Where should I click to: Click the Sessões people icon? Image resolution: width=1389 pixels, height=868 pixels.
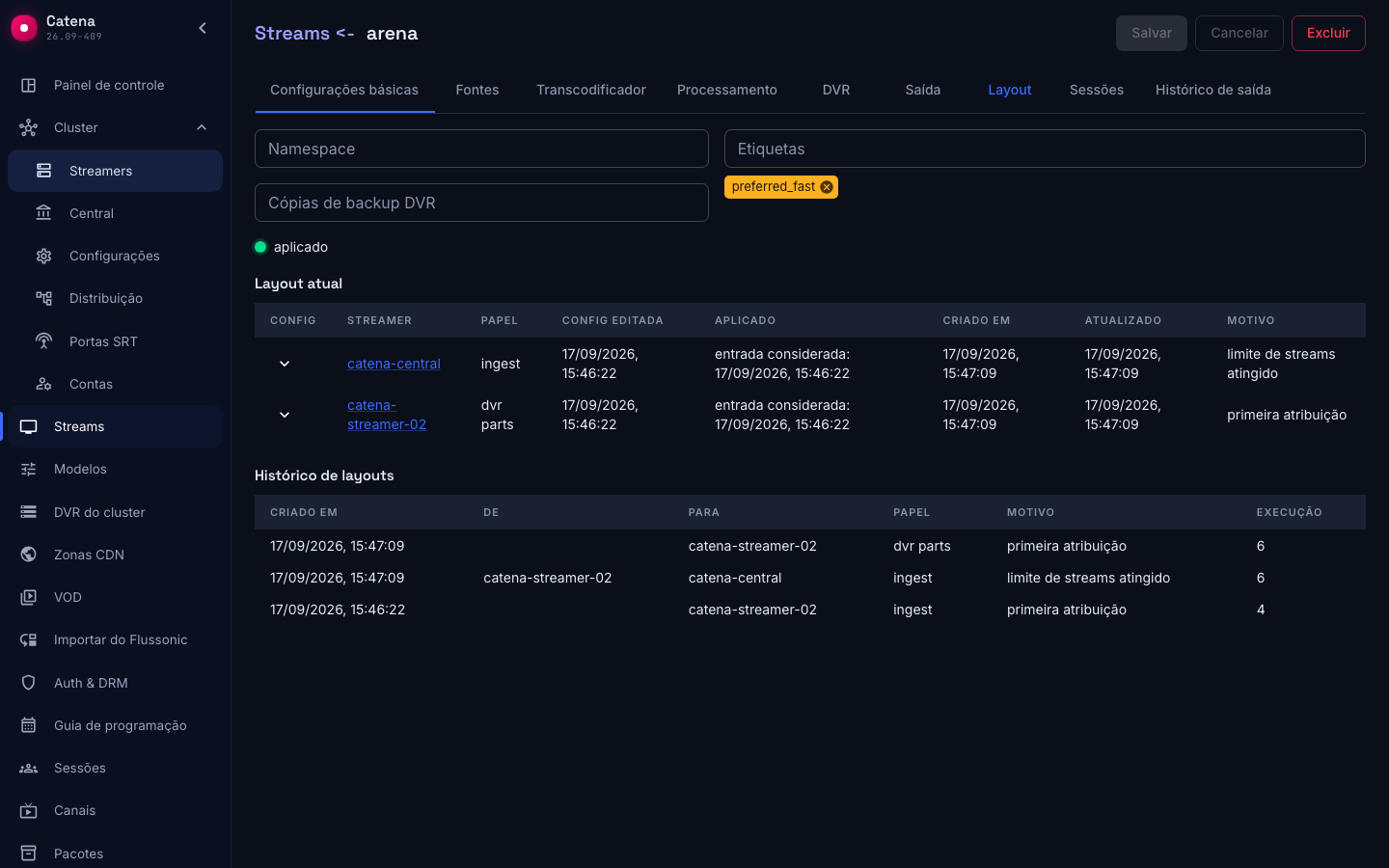click(x=29, y=768)
